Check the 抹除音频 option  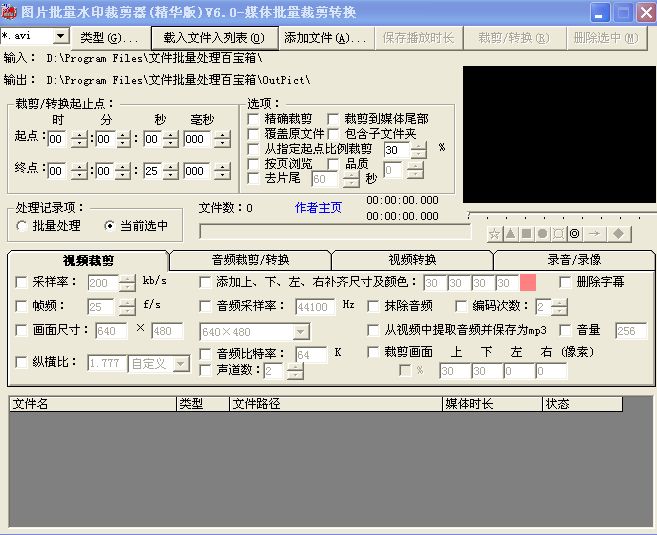click(x=375, y=306)
